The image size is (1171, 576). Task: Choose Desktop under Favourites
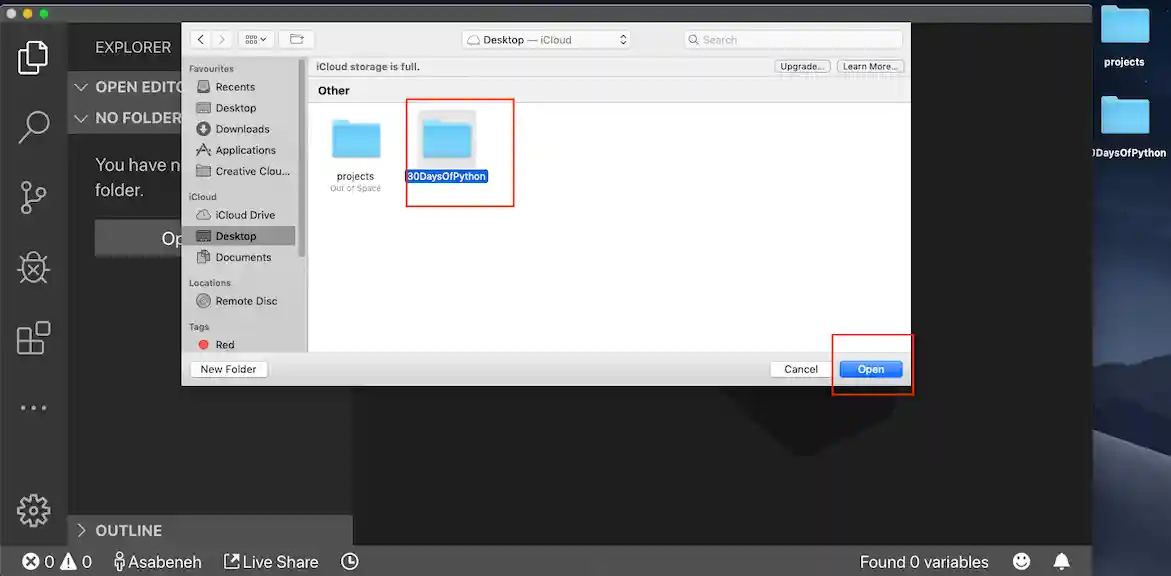(x=241, y=108)
